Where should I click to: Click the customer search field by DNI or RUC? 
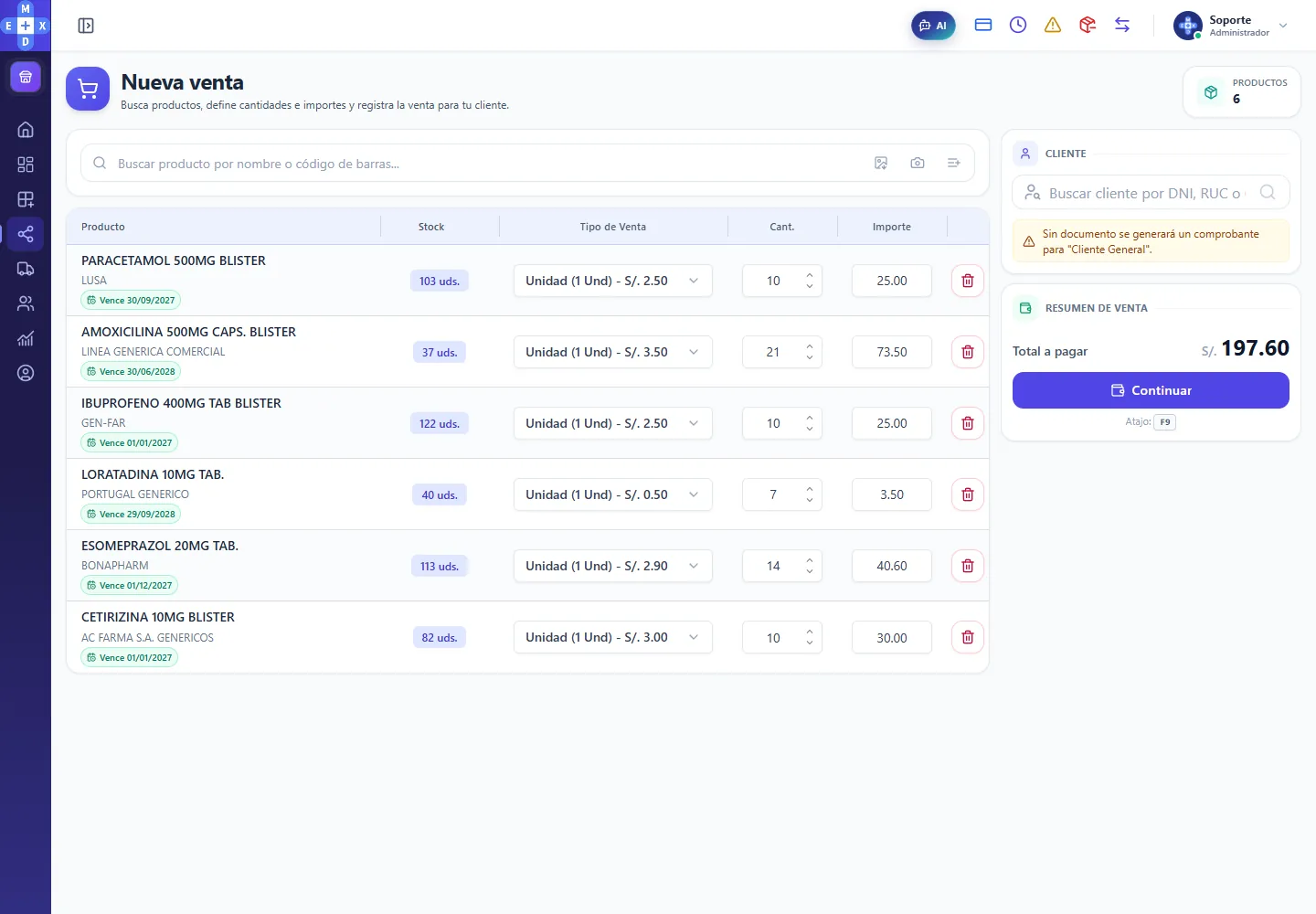[1151, 193]
